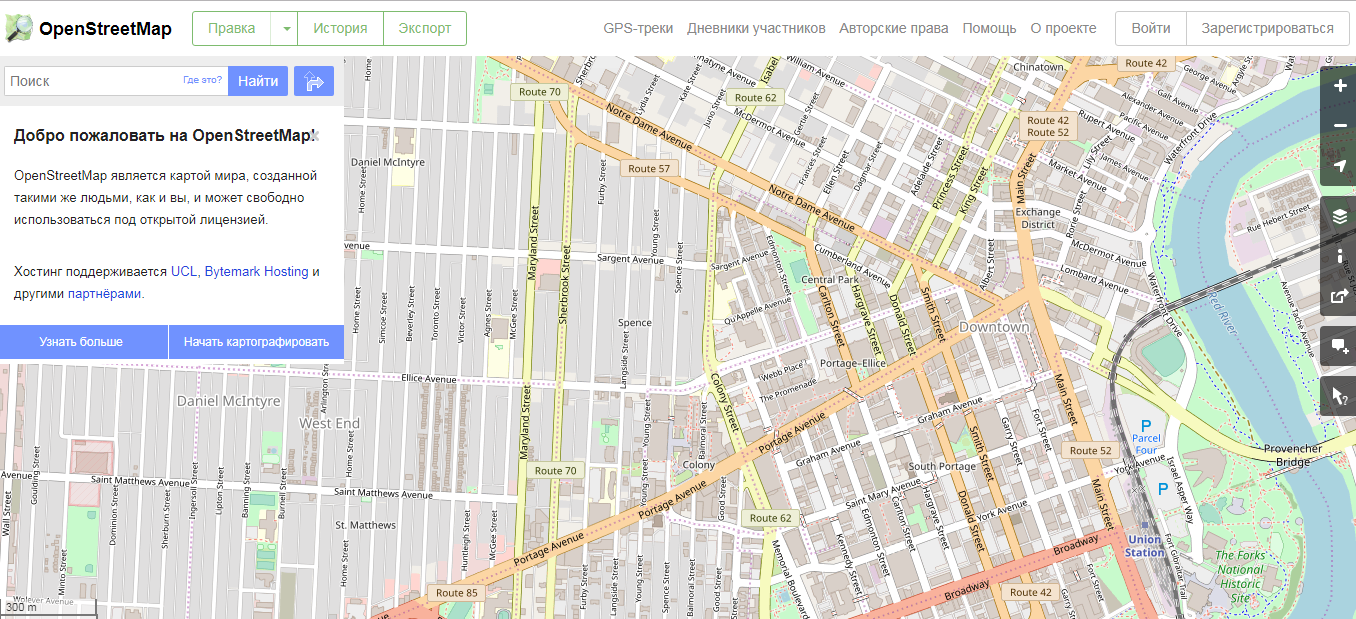1356x619 pixels.
Task: Click the 'Portage-Ellice' label
Action: coord(853,363)
